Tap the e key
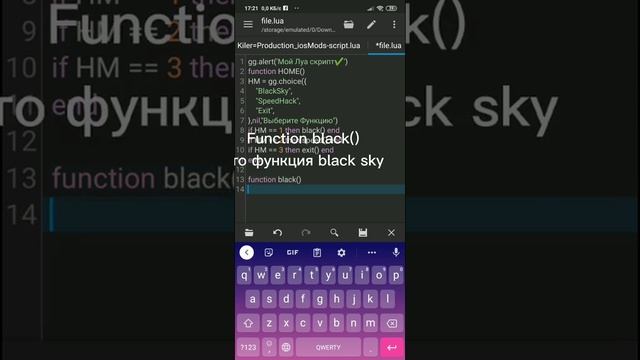Viewport: 640px width, 360px height. click(x=278, y=275)
